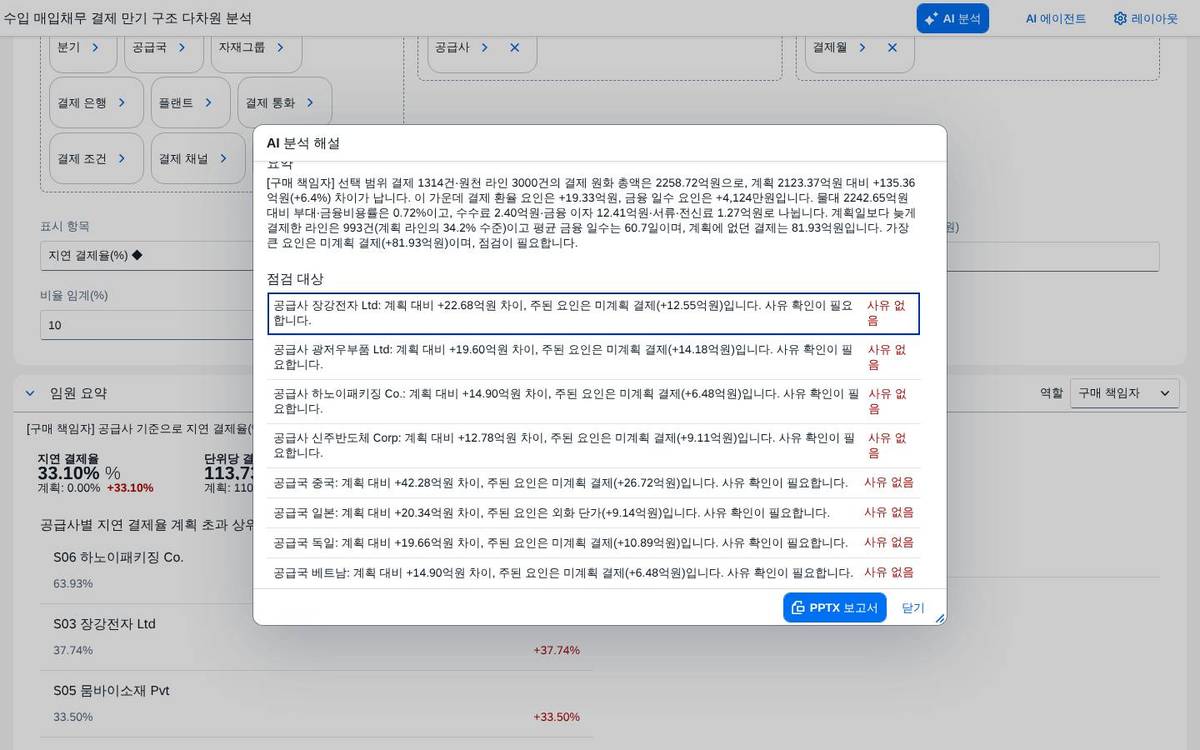Click the 점검 대상 heading
The height and width of the screenshot is (750, 1200).
point(295,278)
